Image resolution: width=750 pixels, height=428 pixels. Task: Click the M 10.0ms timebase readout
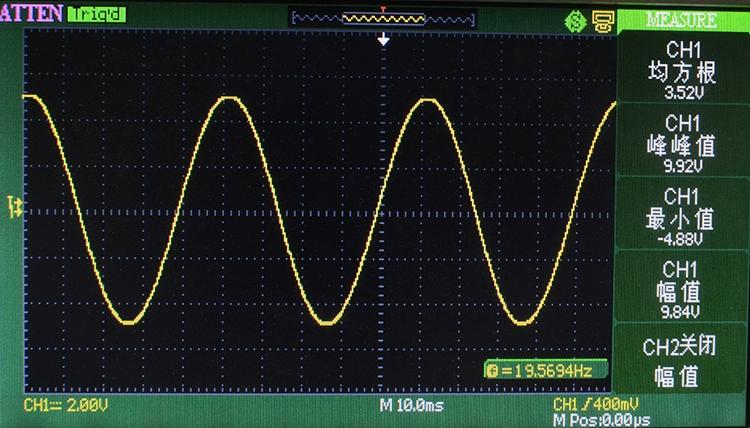[x=412, y=405]
